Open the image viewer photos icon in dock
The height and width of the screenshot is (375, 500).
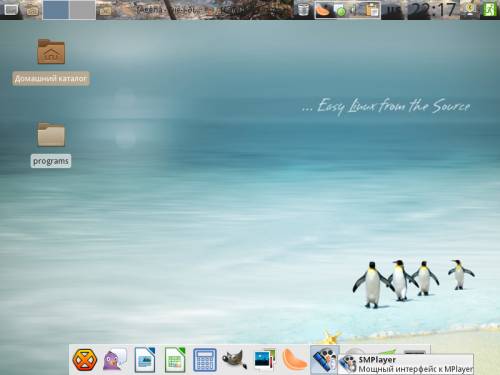pos(265,360)
